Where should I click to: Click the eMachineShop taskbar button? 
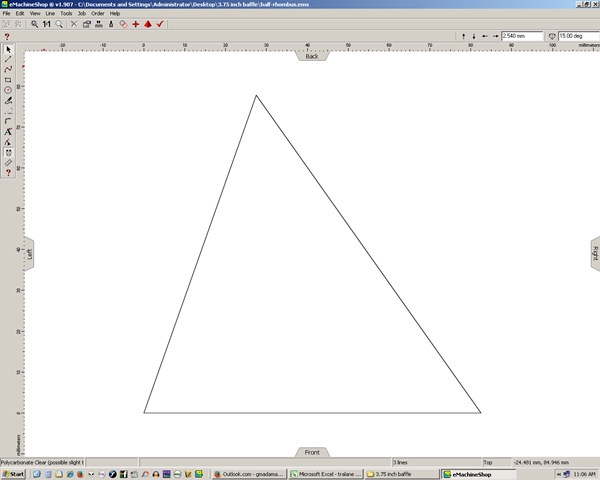479,474
